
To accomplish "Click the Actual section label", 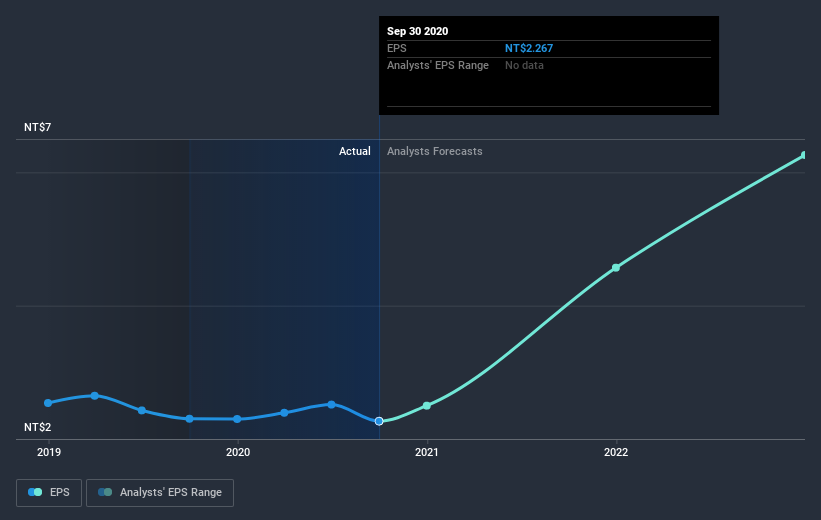I will [x=354, y=151].
